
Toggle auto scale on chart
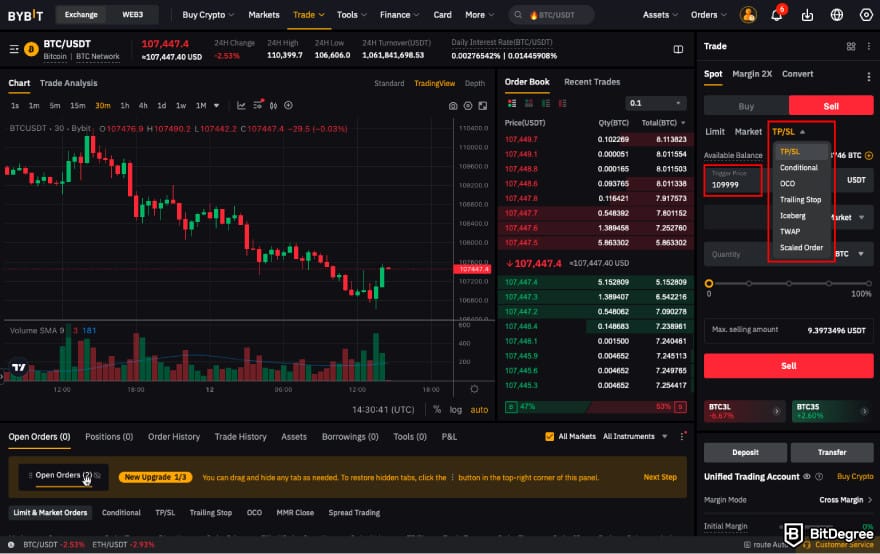(479, 410)
